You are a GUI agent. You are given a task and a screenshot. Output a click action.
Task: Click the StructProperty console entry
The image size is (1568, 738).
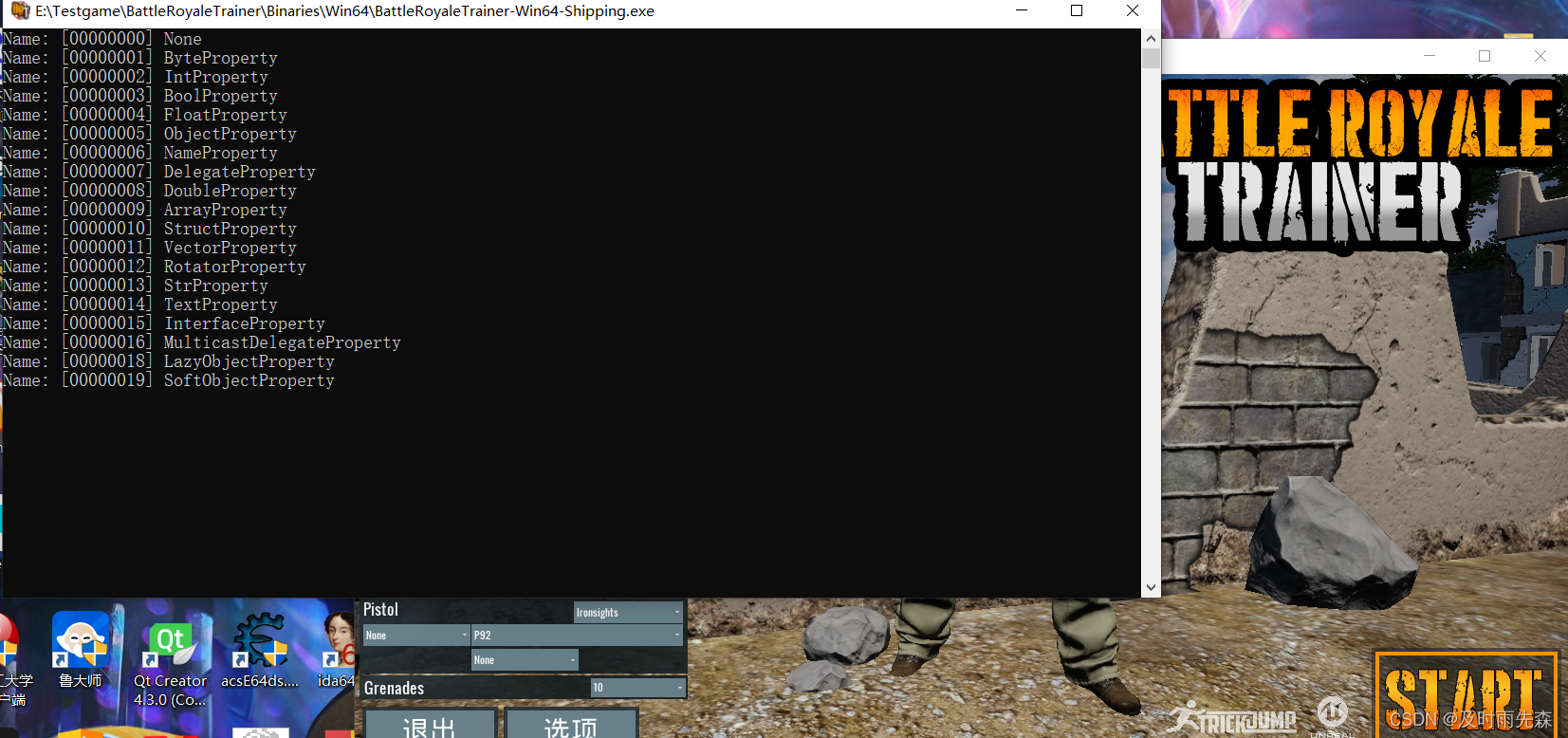click(x=150, y=229)
